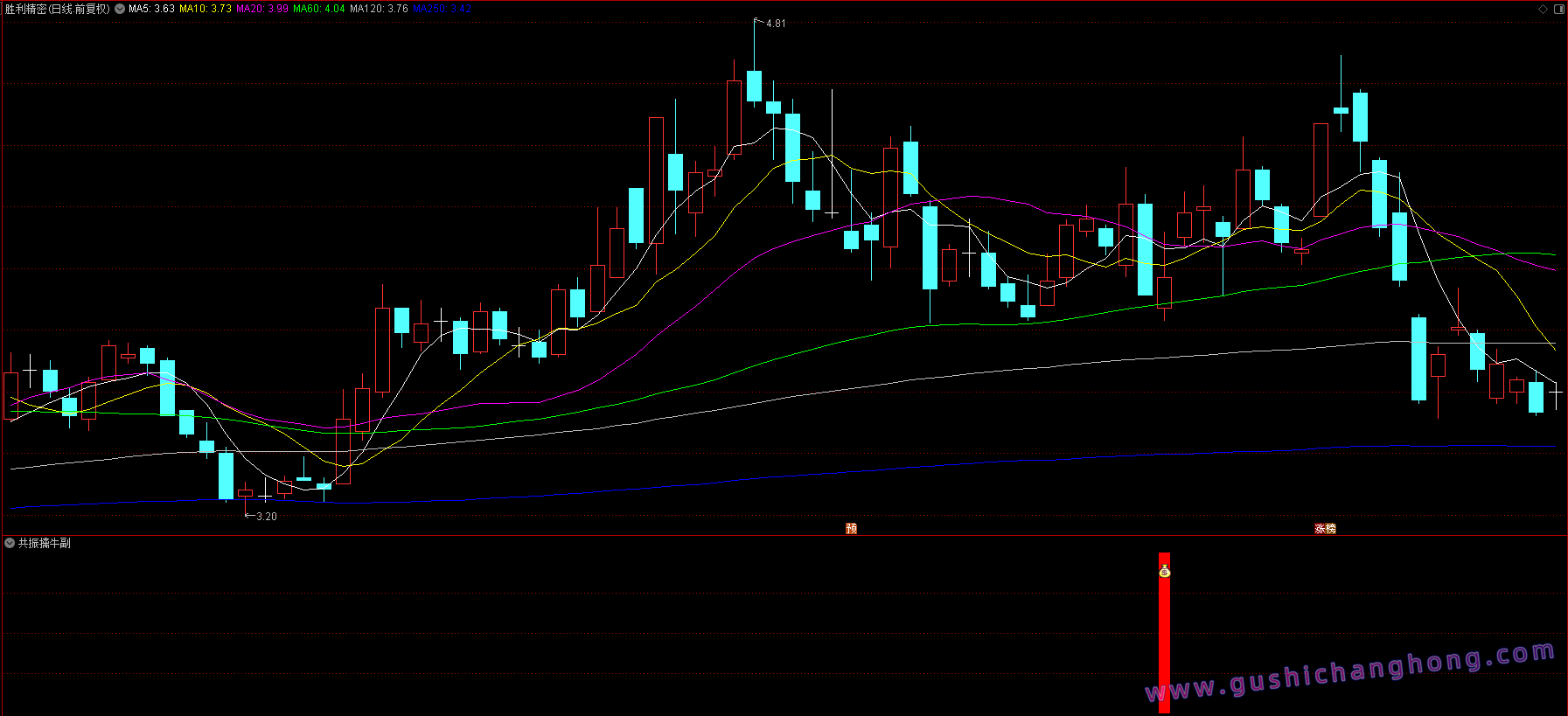Screen dimensions: 1568x716
Task: Select the yellow MA10 label
Action: (x=206, y=9)
